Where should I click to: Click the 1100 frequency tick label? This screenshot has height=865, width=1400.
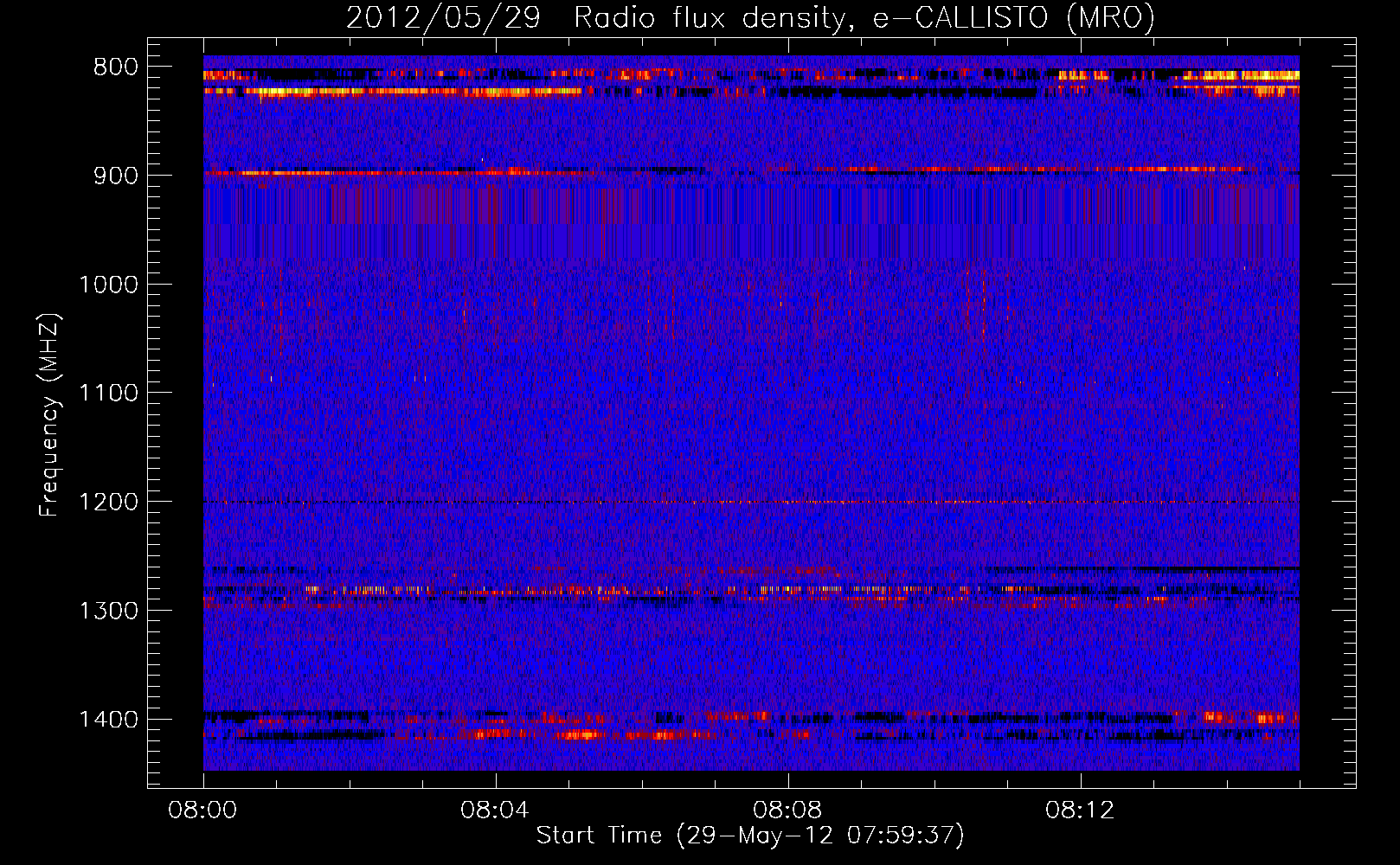tap(108, 394)
